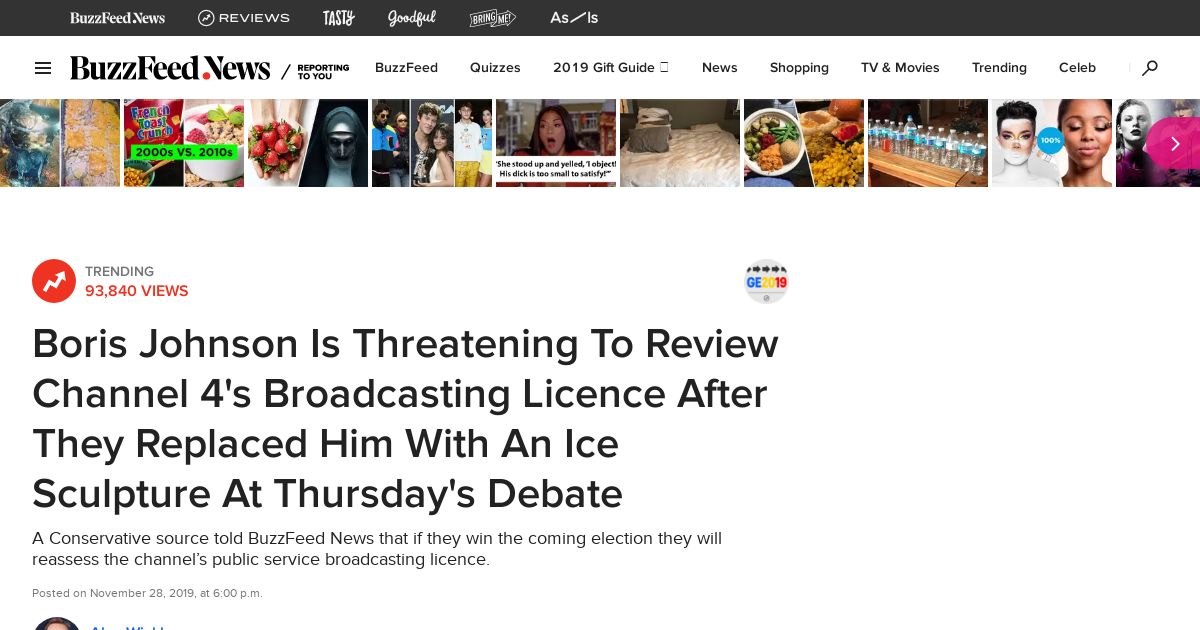
Task: Click the Conservative source subheading
Action: tap(377, 549)
